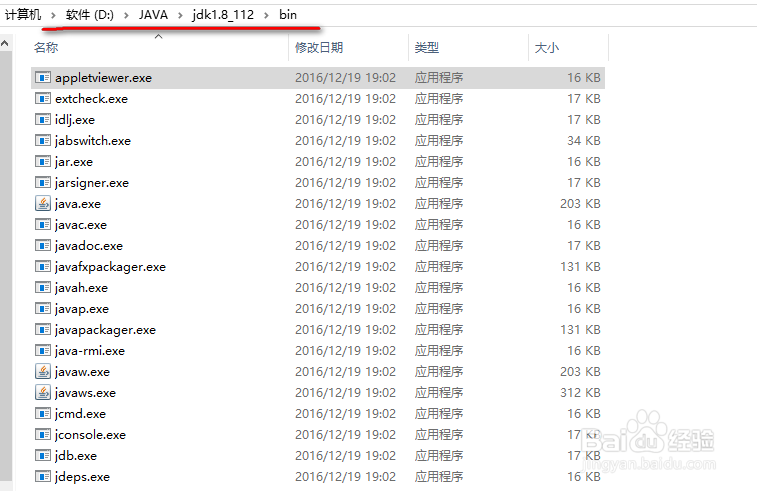Click the javah.exe file icon
The width and height of the screenshot is (757, 491).
click(x=43, y=287)
